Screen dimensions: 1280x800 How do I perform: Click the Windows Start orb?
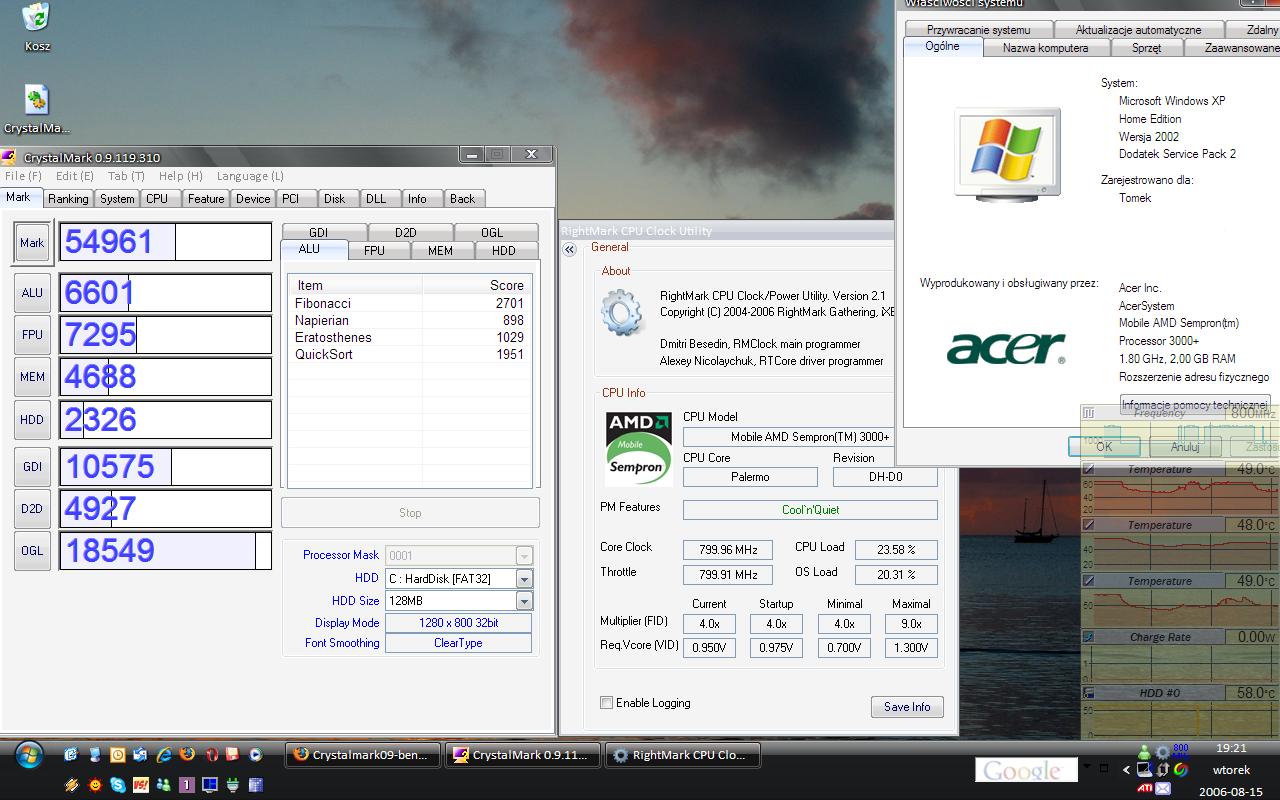[x=28, y=755]
